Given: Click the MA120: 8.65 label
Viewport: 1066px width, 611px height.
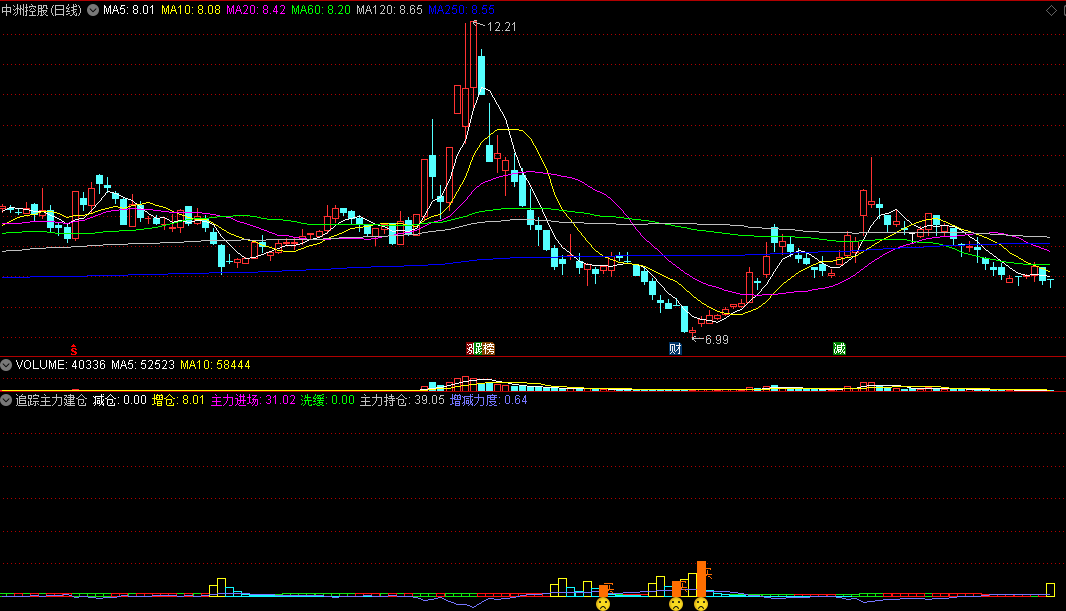Looking at the screenshot, I should tap(390, 10).
